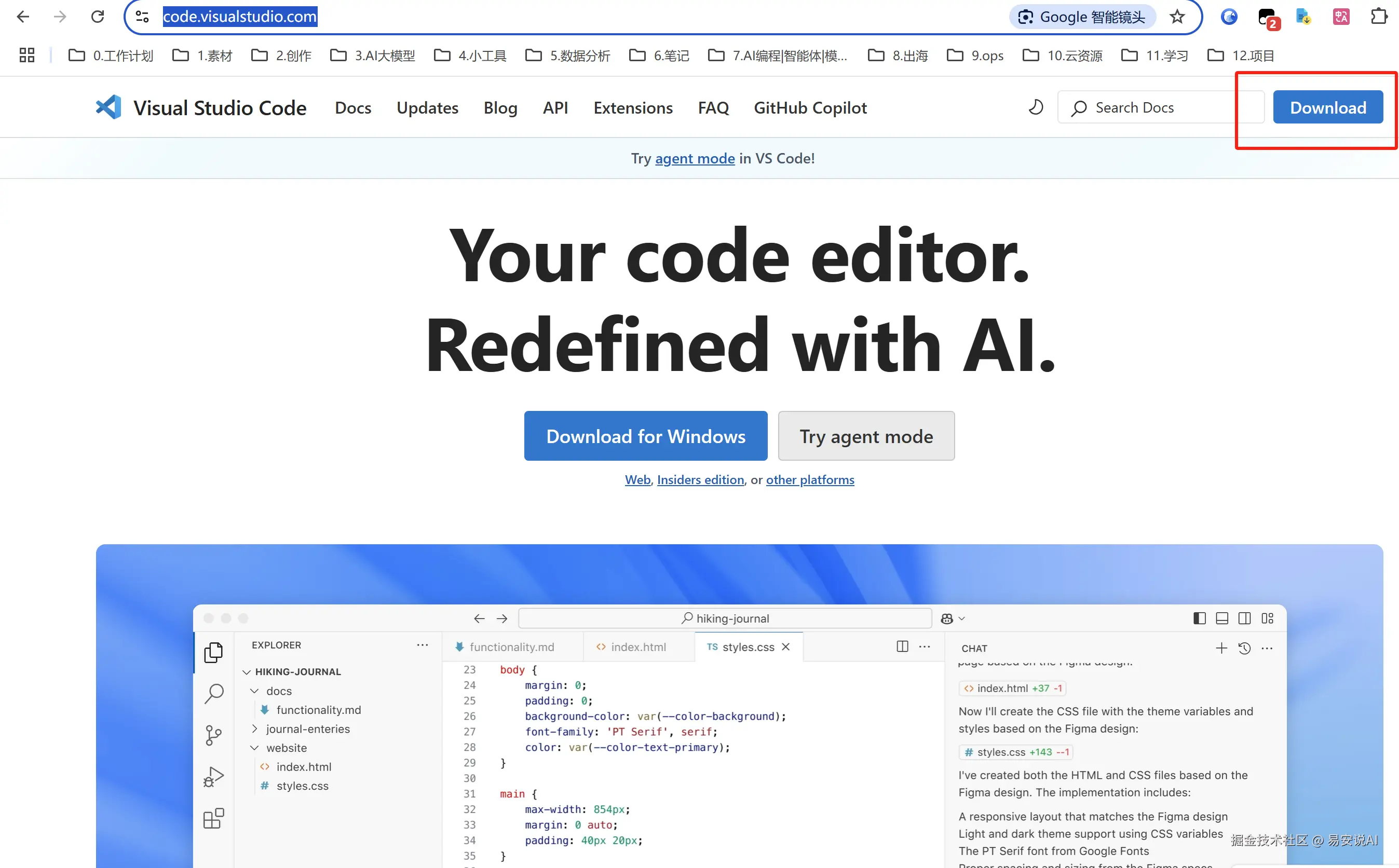Go back with the browser arrow
The width and height of the screenshot is (1399, 868).
tap(23, 17)
